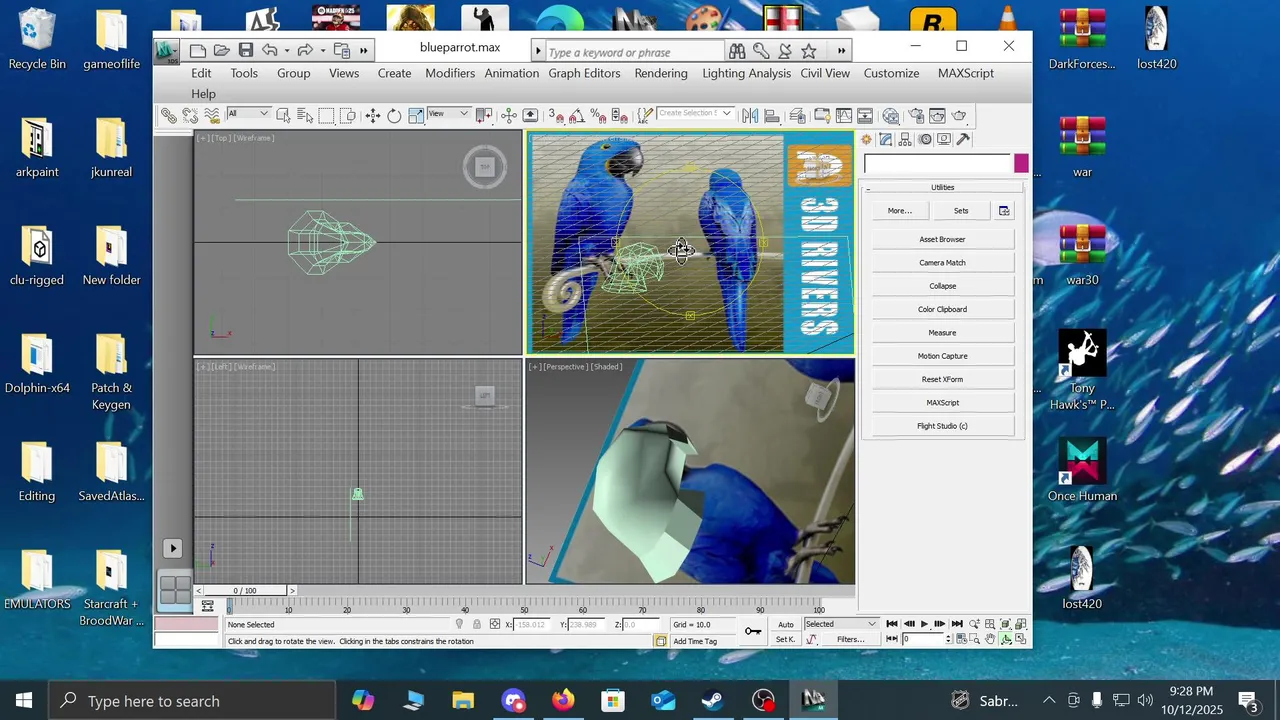This screenshot has height=720, width=1280.
Task: Open Select by Name list tool
Action: tap(305, 115)
